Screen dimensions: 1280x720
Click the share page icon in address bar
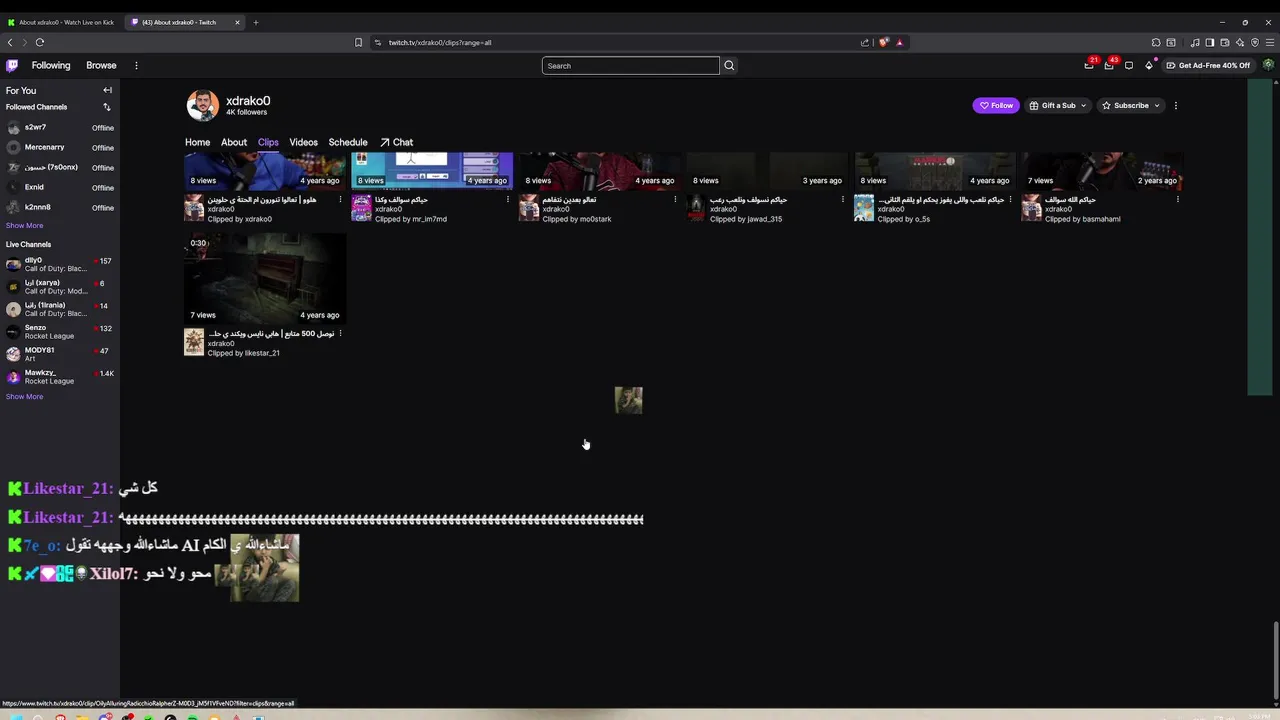865,42
